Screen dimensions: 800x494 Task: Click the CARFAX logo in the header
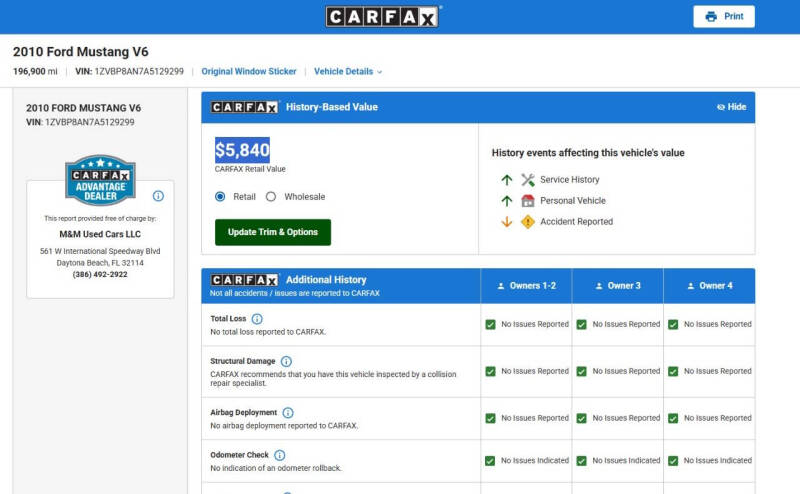tap(383, 17)
